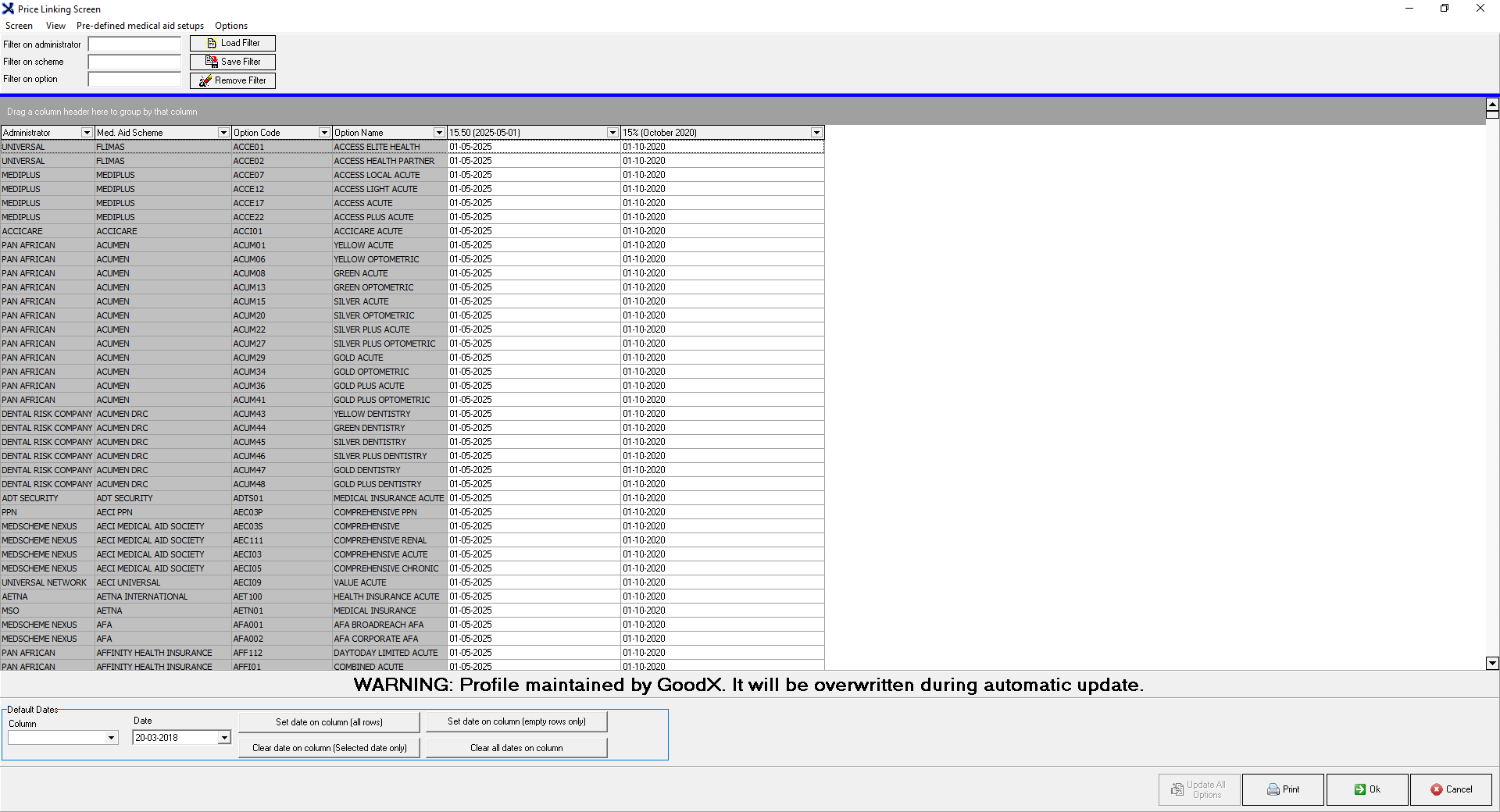Open the Pre-defined medical aid setups menu

point(140,26)
